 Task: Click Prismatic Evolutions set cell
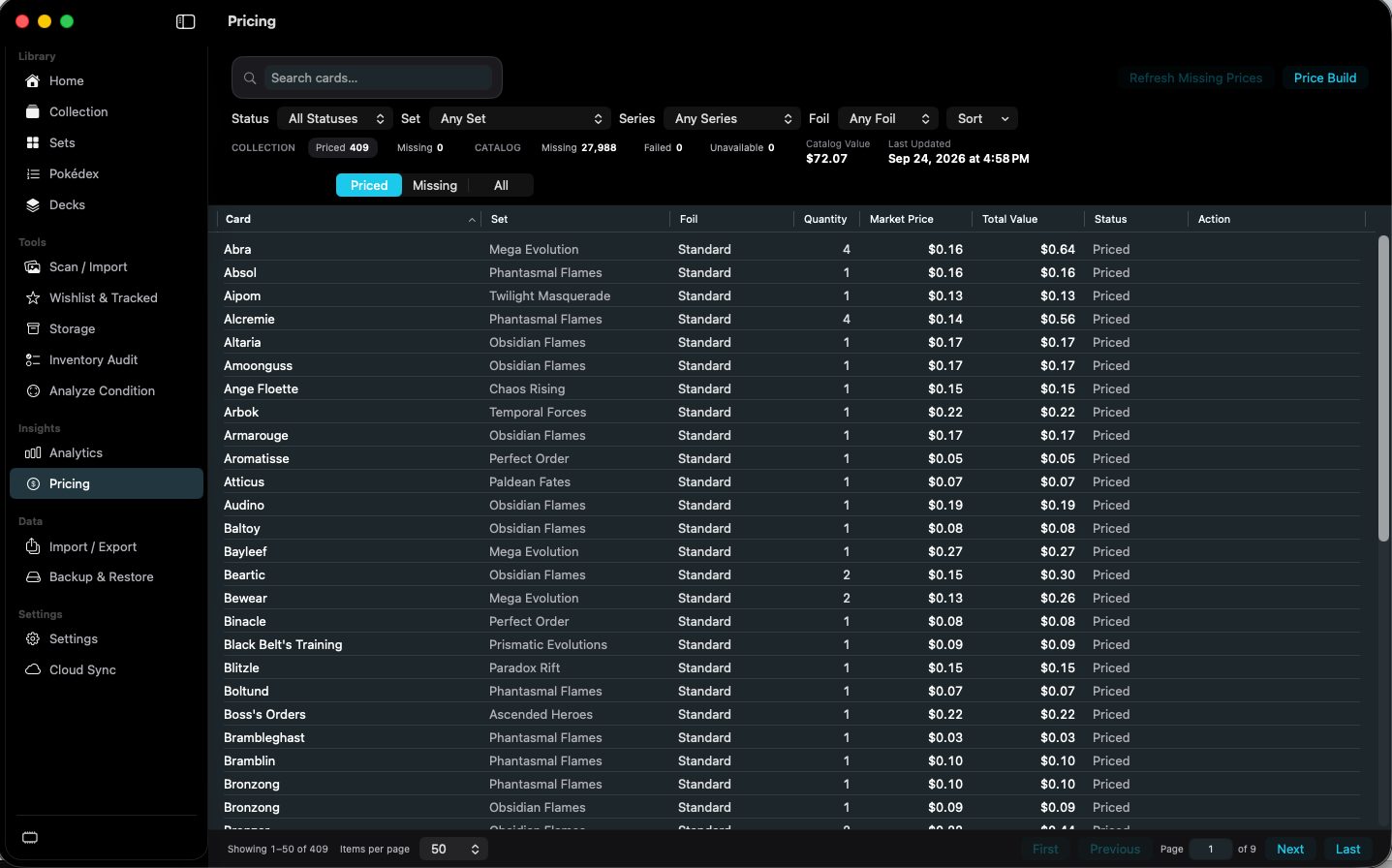tap(548, 644)
